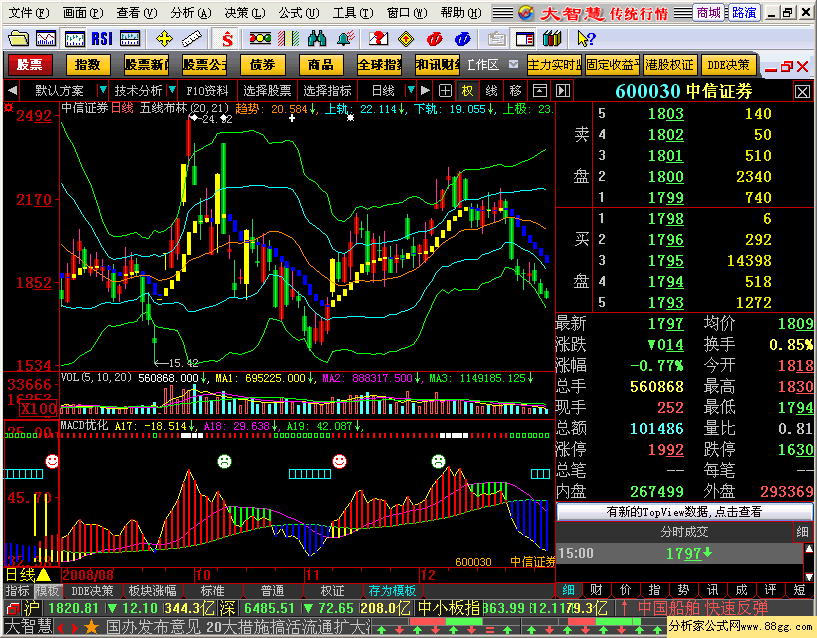This screenshot has height=638, width=817.
Task: Click the red dollar sign icon
Action: click(x=227, y=39)
